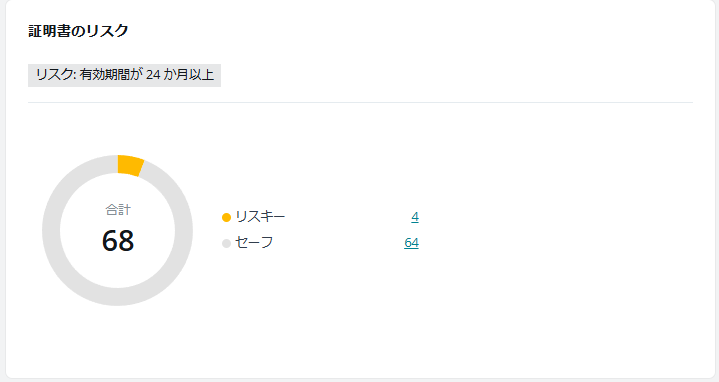The width and height of the screenshot is (719, 382).
Task: Click the 証明書のリスク card title
Action: coord(78,31)
